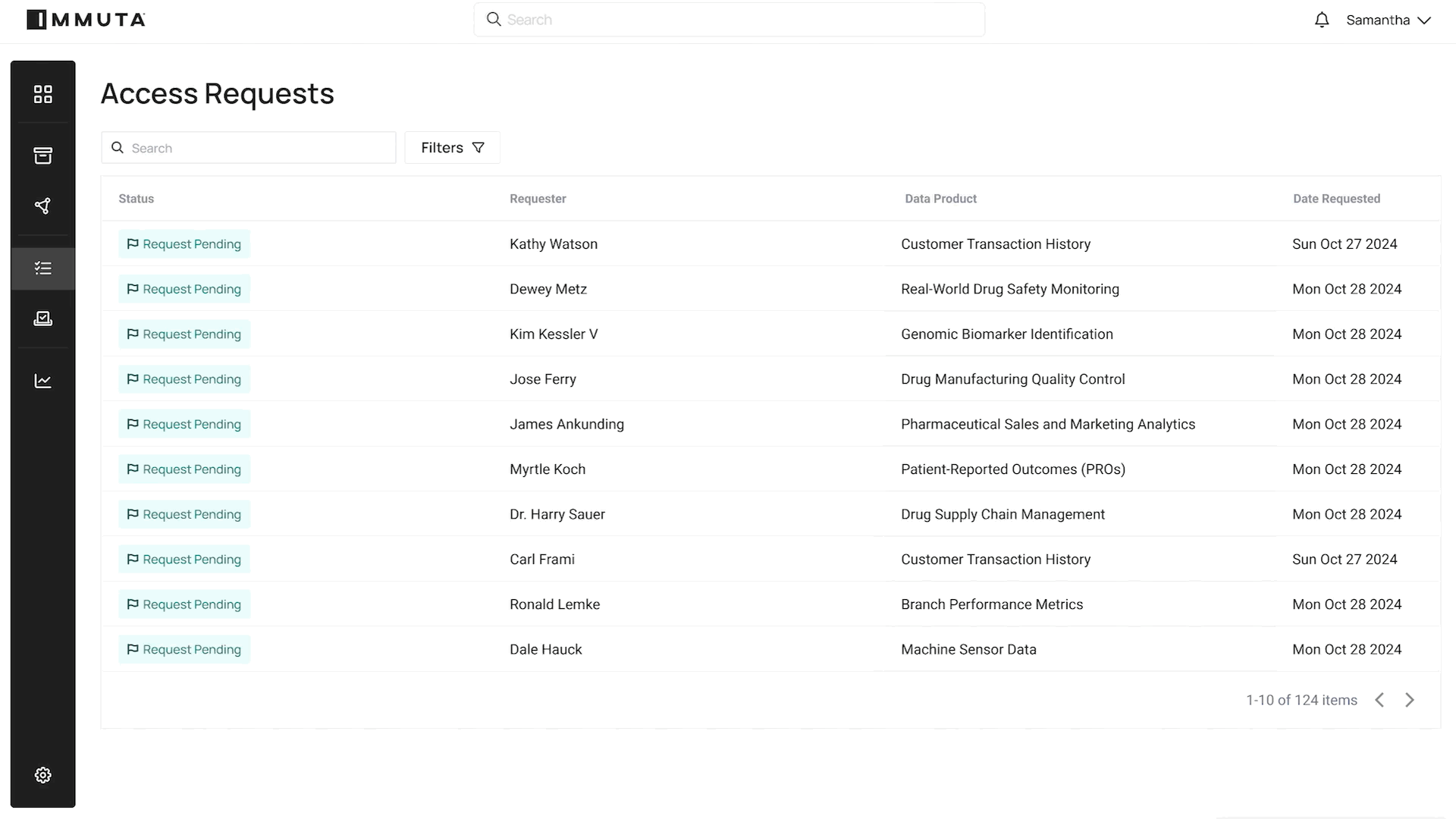Viewport: 1456px width, 819px height.
Task: Open James Ankunding's Request Pending badge
Action: [184, 424]
